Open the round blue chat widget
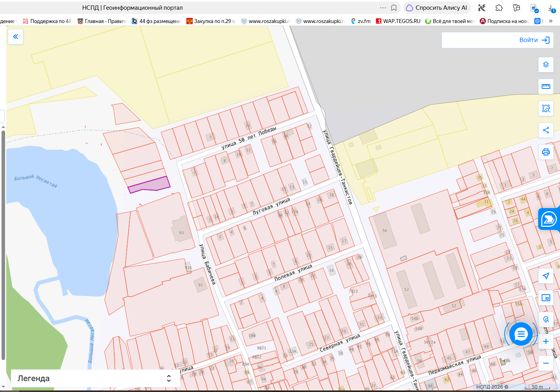This screenshot has height=392, width=560. pos(521,334)
